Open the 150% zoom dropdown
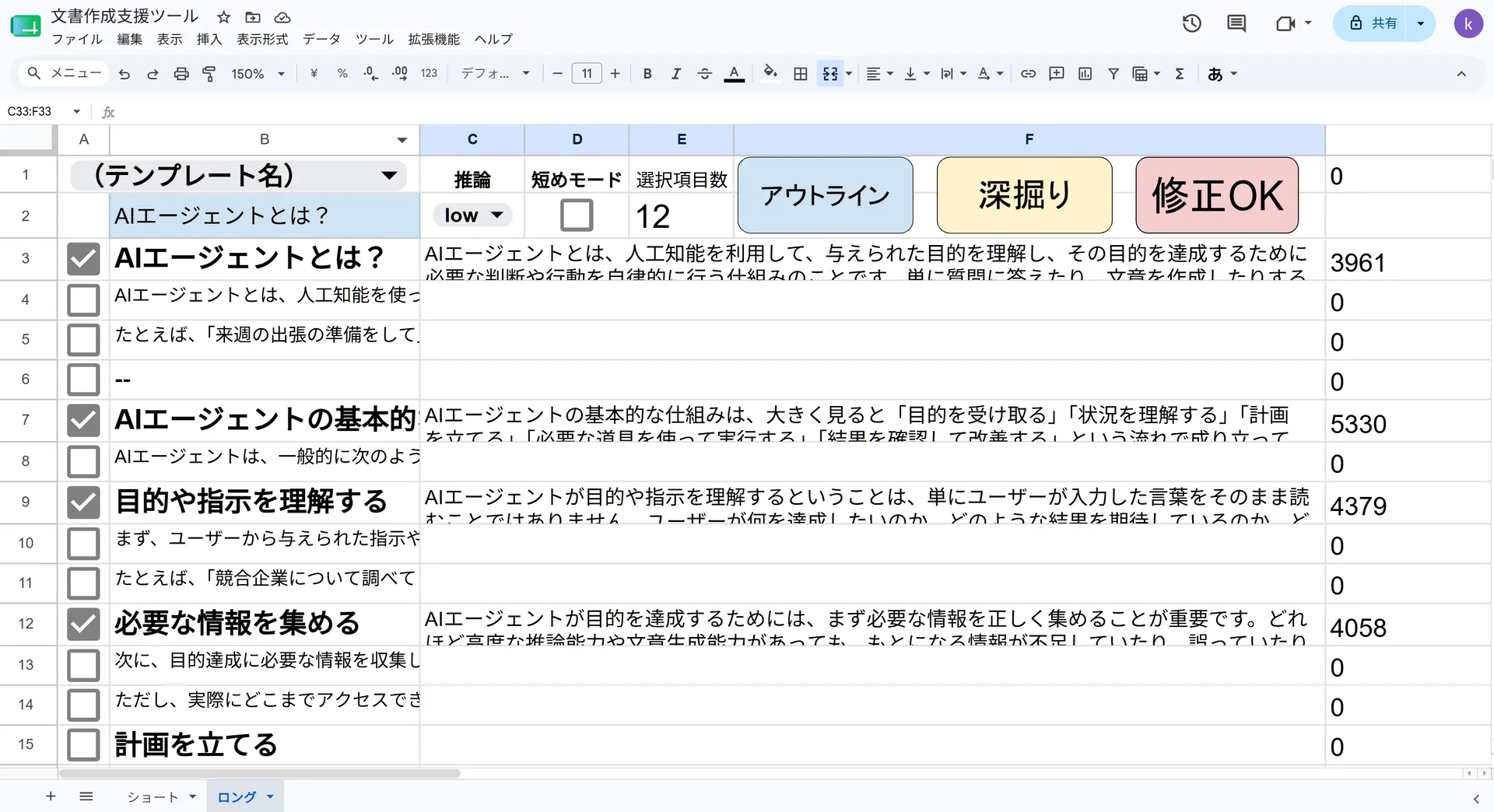1494x812 pixels. (x=258, y=74)
